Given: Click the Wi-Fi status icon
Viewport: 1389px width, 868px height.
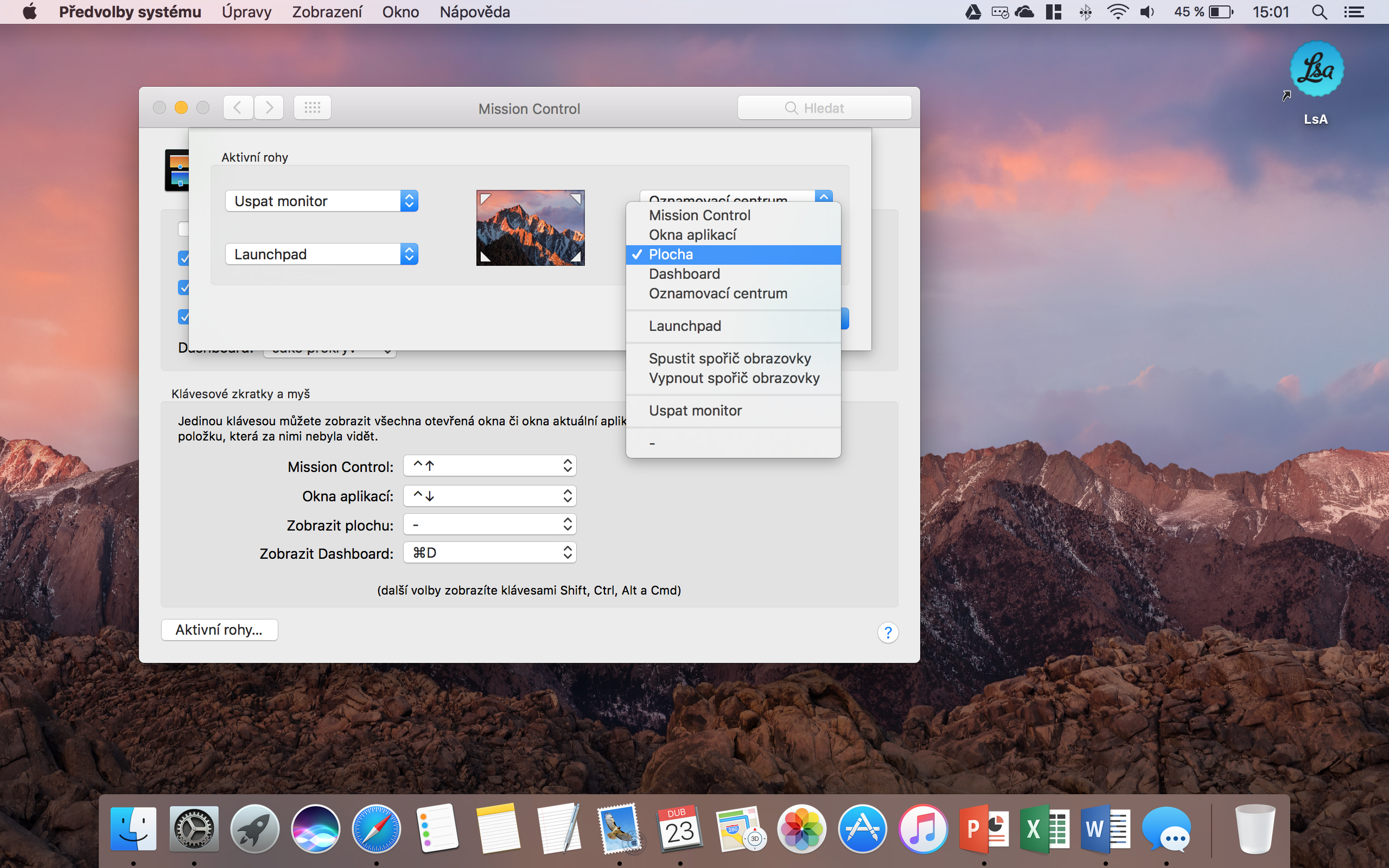Looking at the screenshot, I should (x=1117, y=12).
